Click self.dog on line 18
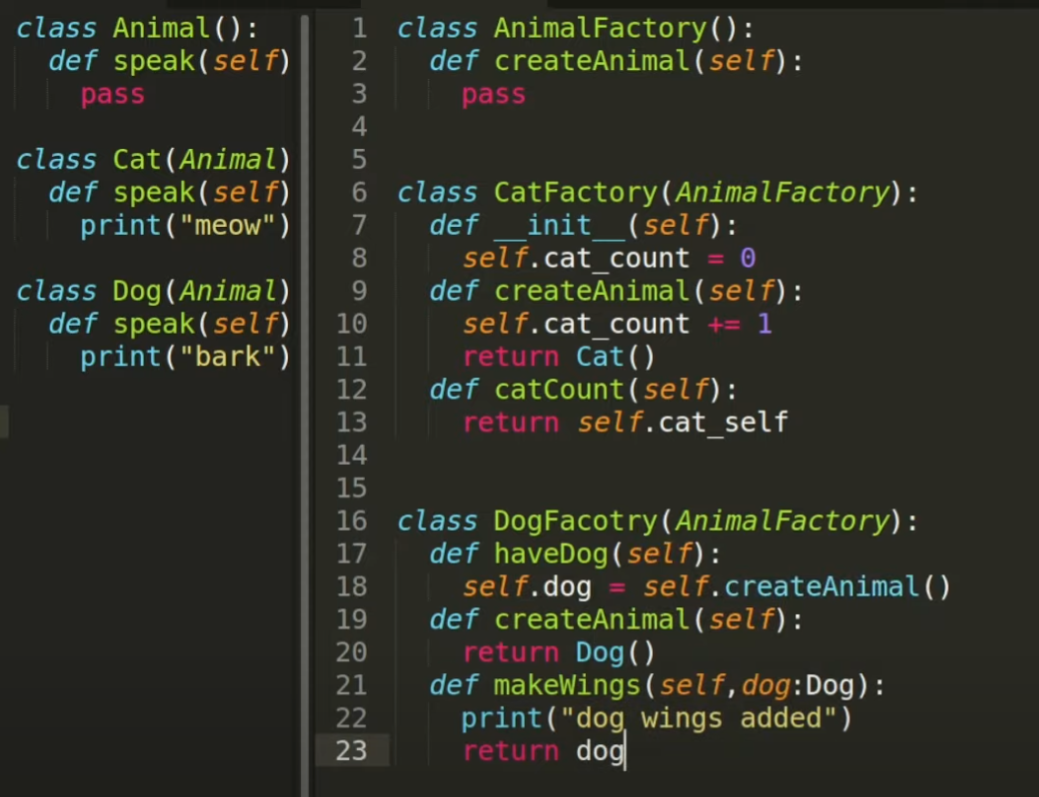1039x797 pixels. click(527, 587)
